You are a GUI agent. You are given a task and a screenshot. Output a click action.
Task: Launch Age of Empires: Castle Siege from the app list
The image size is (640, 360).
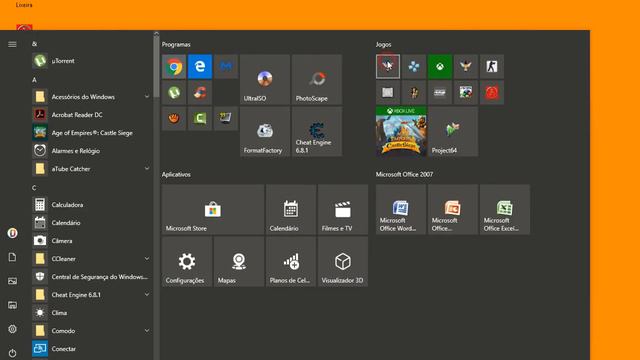pos(91,133)
